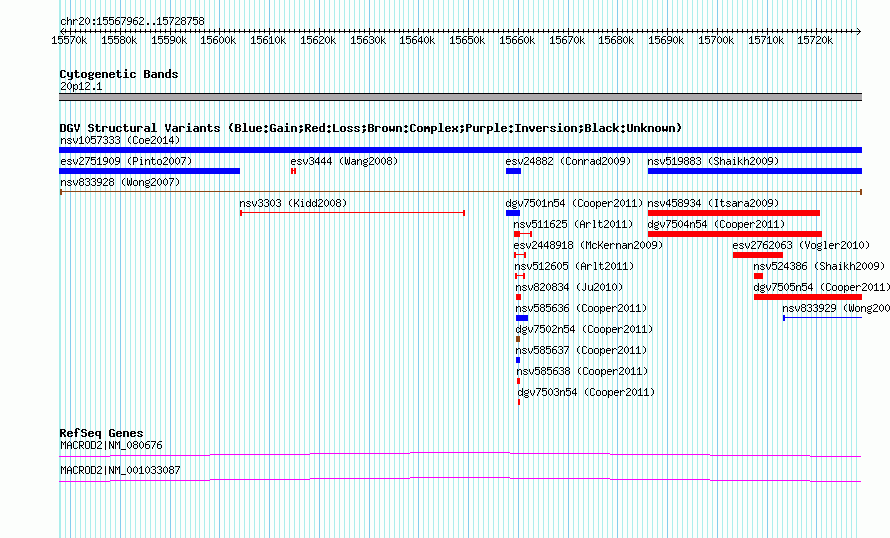
Task: Select the dgv7502n54 (Cooper2011) variant label
Action: [584, 329]
